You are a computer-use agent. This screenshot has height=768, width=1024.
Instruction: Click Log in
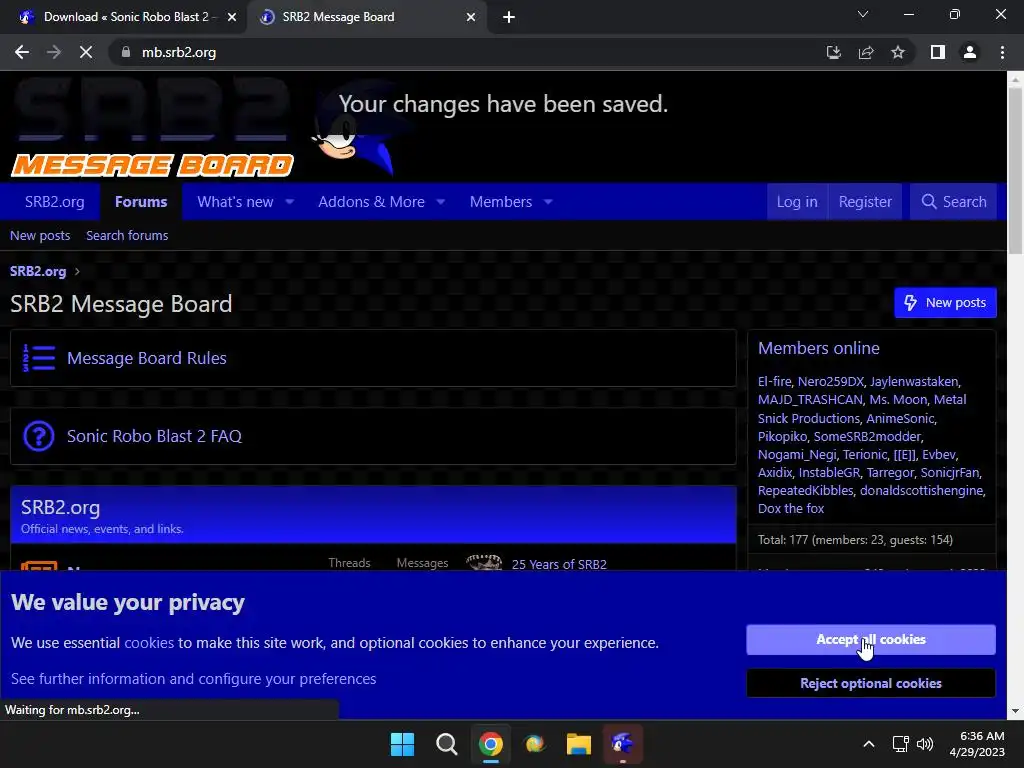tap(797, 202)
